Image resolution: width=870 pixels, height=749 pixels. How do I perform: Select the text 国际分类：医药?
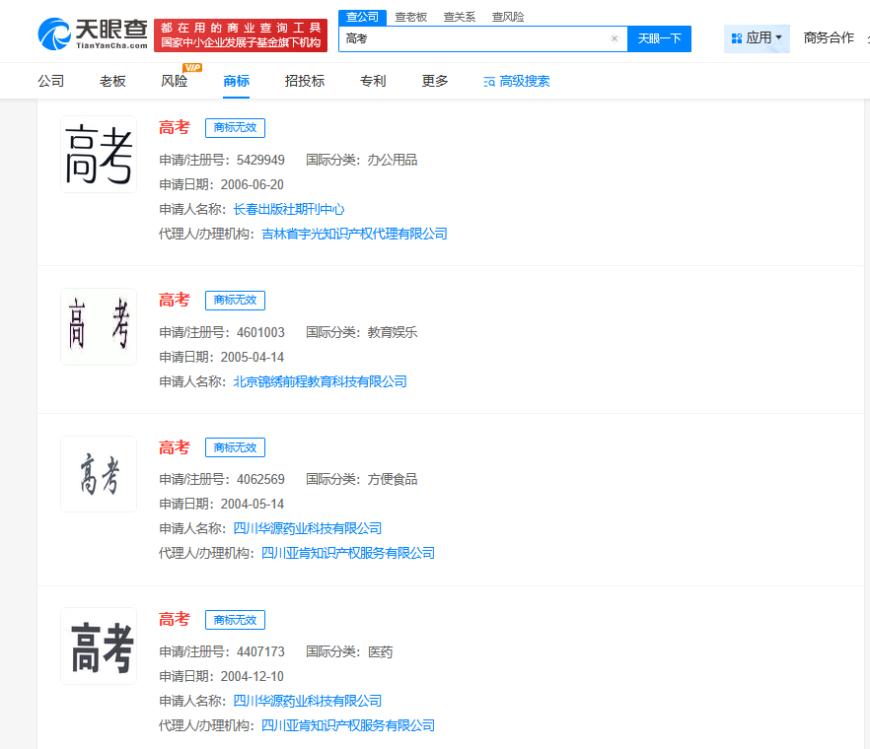(x=349, y=652)
